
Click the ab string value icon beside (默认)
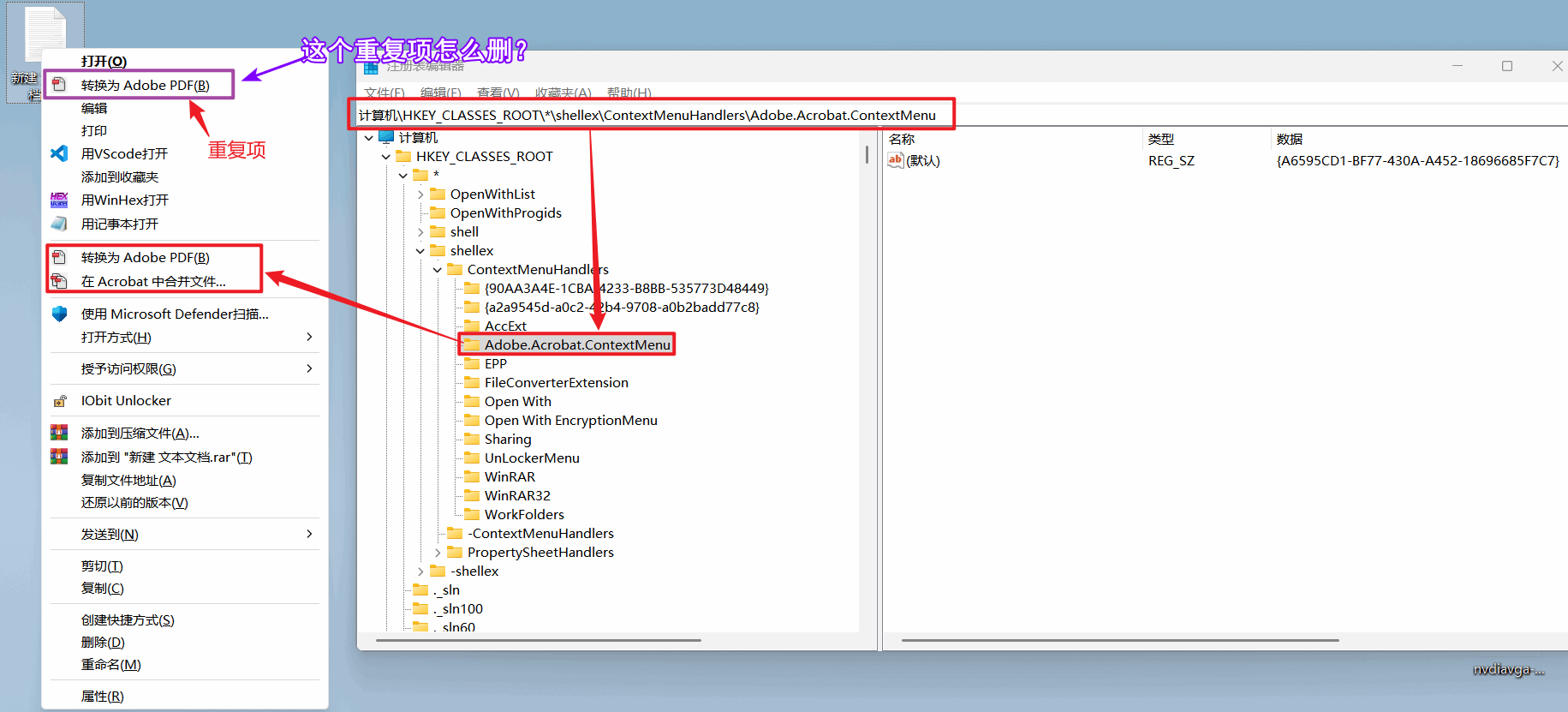click(896, 160)
